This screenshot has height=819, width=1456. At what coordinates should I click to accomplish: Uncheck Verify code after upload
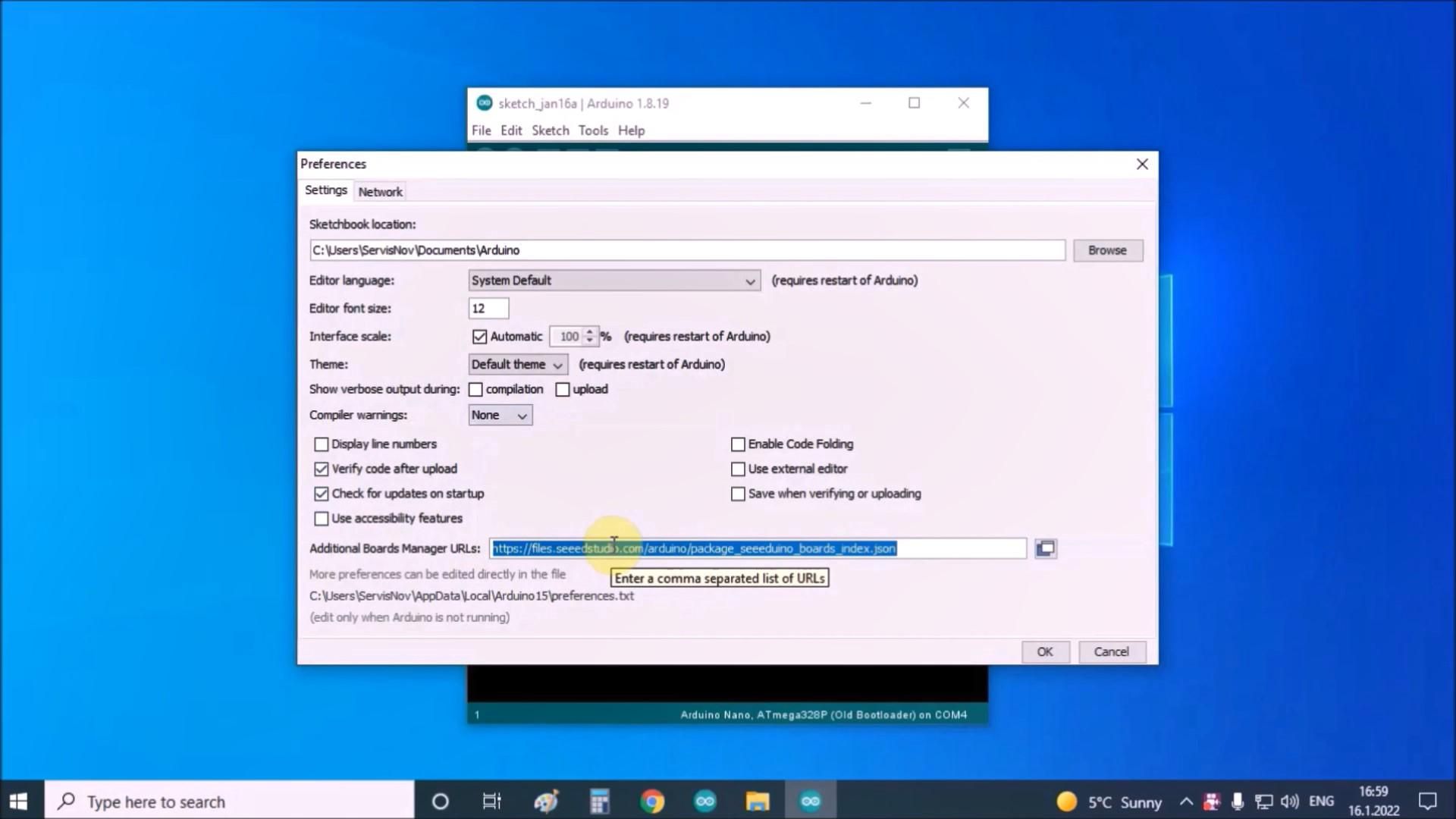coord(322,469)
